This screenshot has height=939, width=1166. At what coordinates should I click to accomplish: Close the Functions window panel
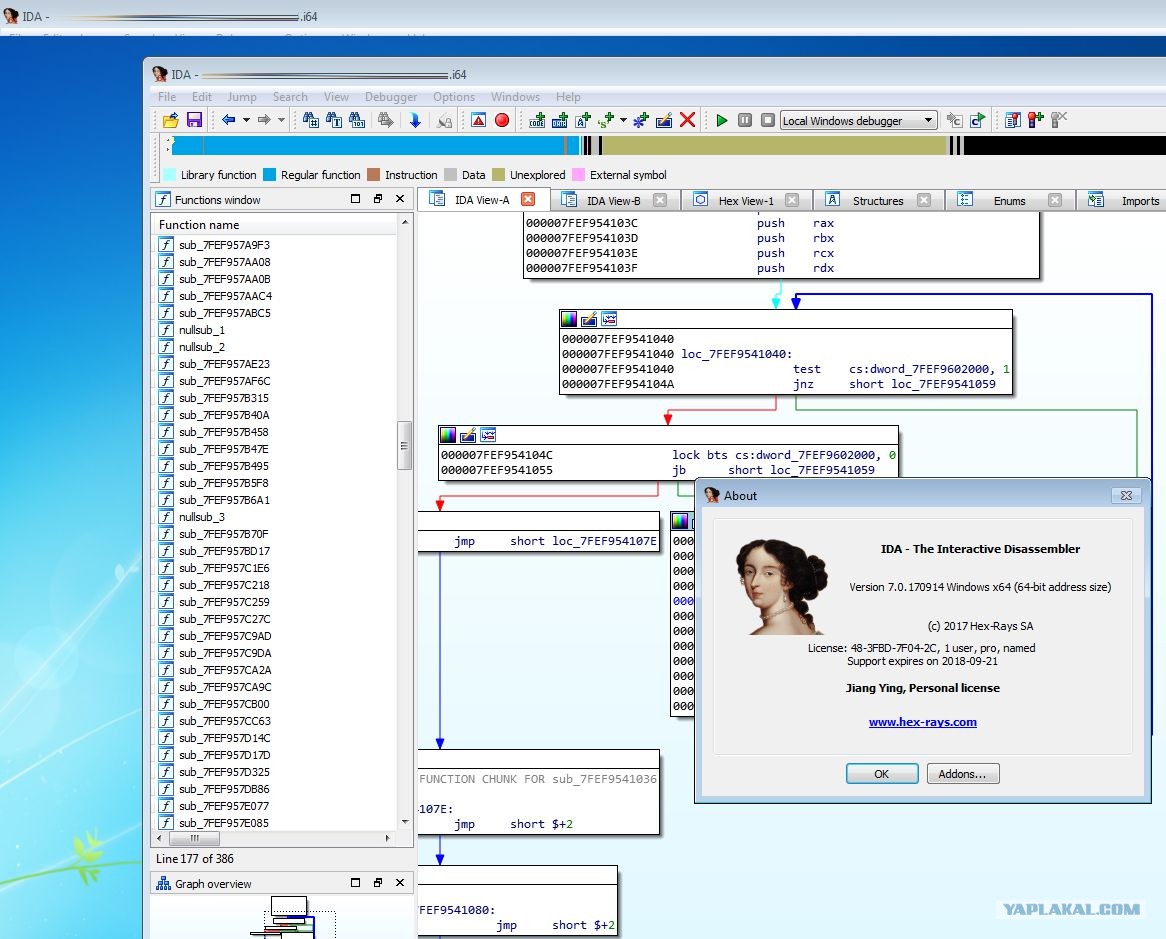tap(400, 199)
